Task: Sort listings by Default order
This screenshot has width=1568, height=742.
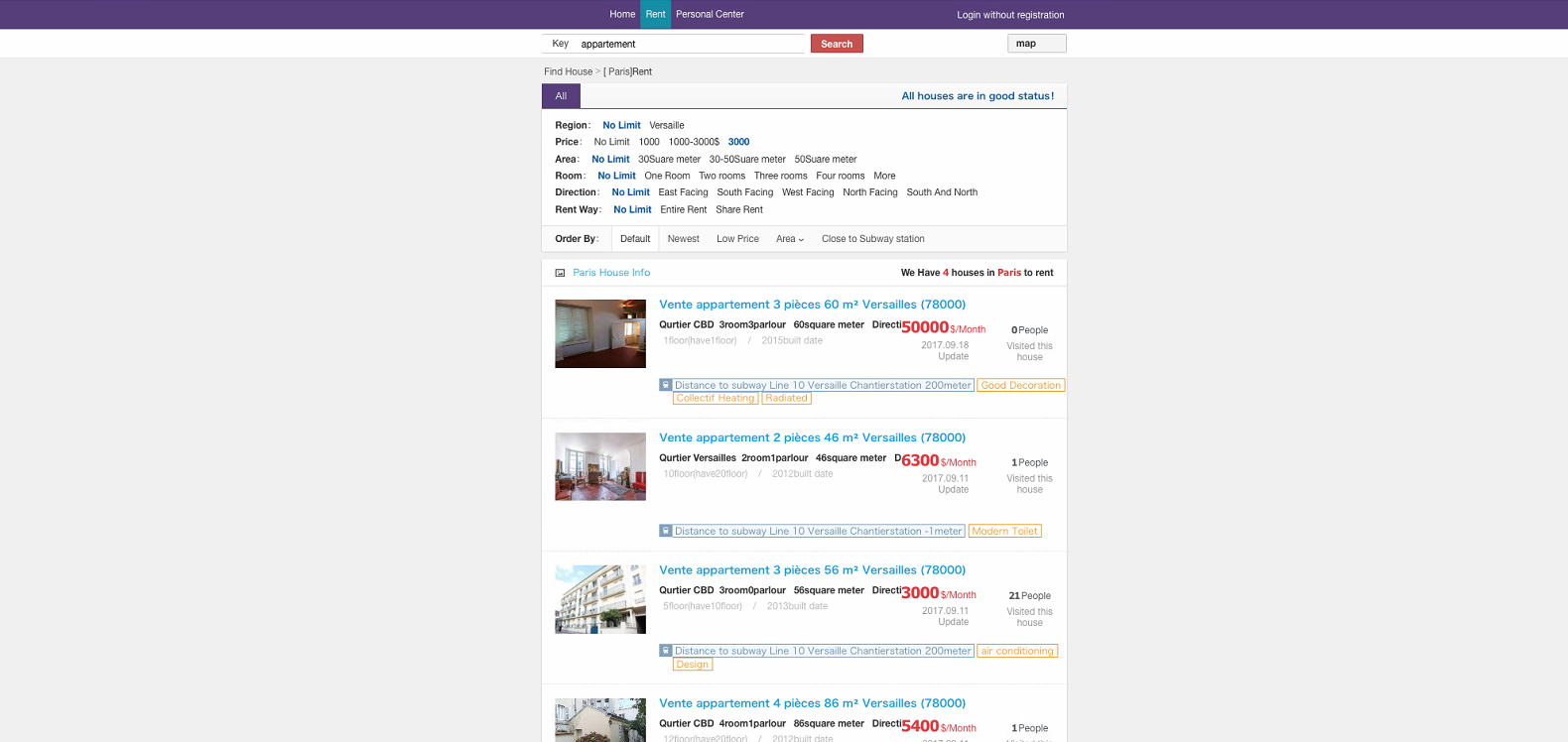Action: [635, 239]
